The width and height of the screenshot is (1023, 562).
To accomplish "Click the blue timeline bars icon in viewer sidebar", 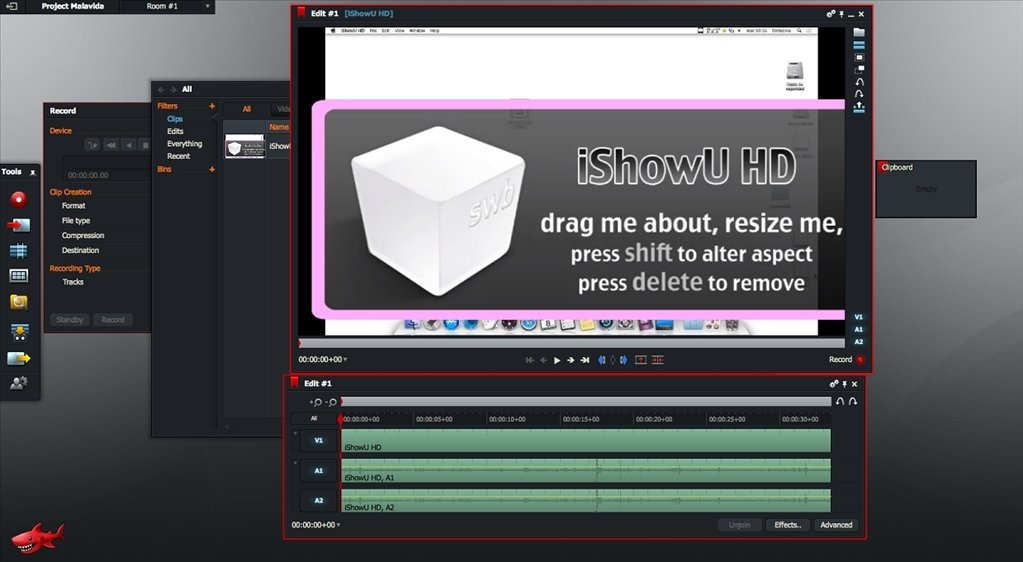I will tap(859, 45).
